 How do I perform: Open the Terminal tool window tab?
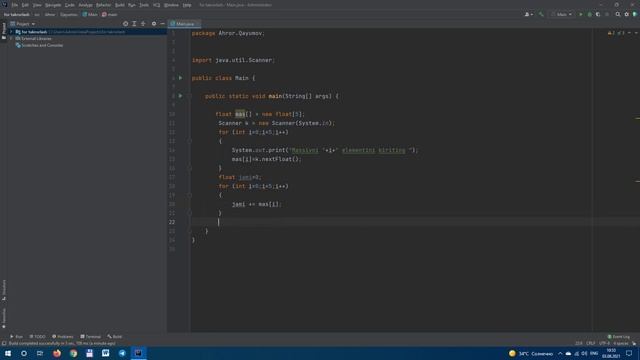pos(90,337)
